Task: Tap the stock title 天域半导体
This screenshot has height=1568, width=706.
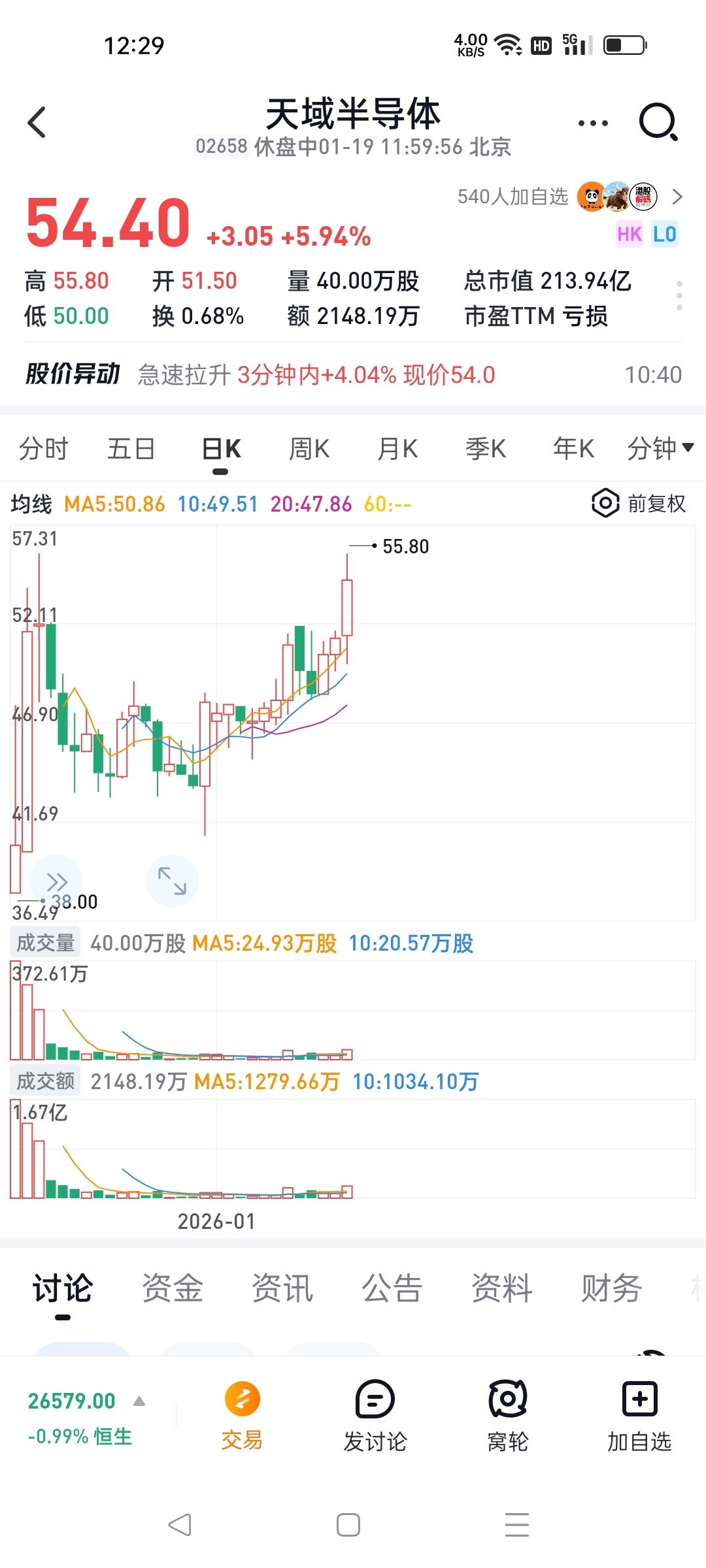Action: click(x=353, y=114)
